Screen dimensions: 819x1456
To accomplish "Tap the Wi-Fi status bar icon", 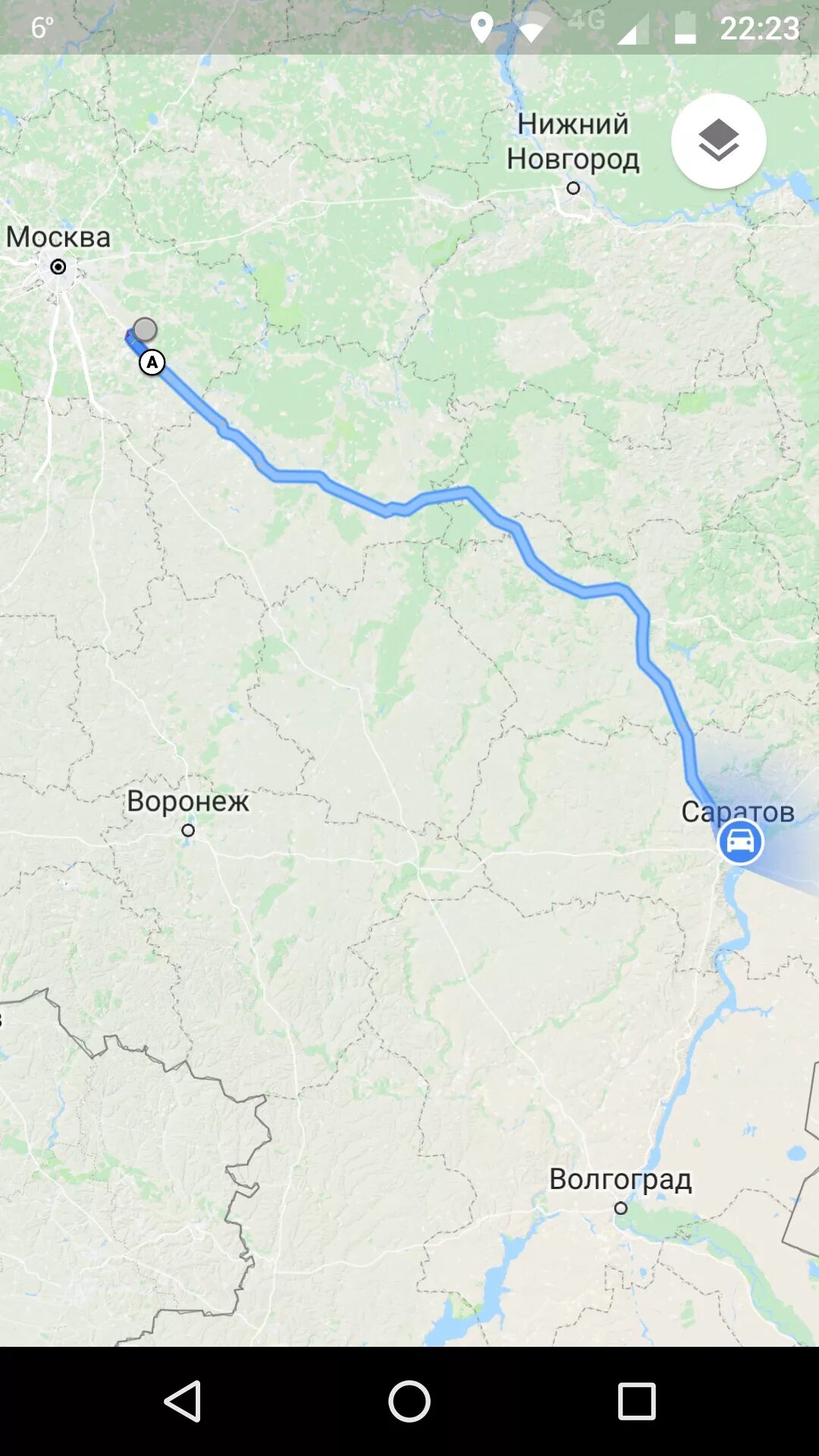I will click(x=534, y=28).
